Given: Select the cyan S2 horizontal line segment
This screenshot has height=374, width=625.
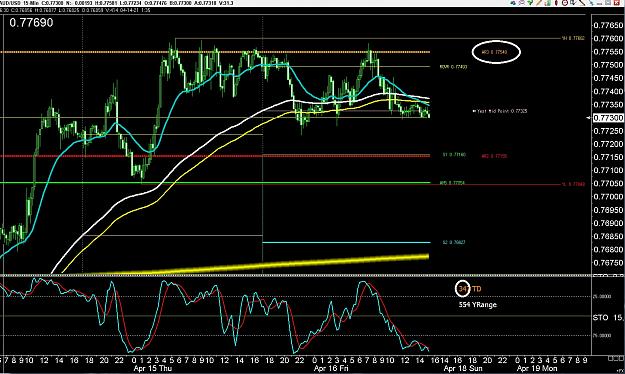Looking at the screenshot, I should tap(346, 242).
